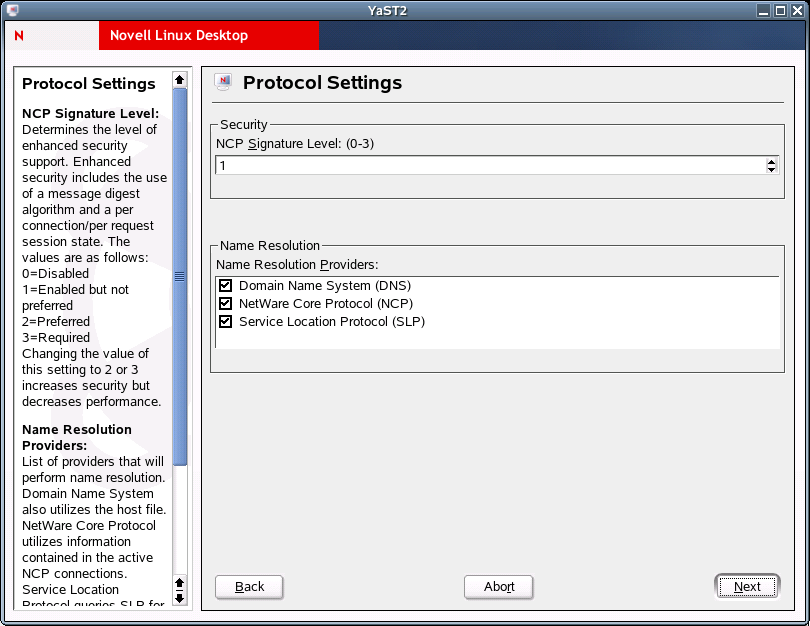Image resolution: width=810 pixels, height=626 pixels.
Task: Click the Novell N logo icon
Action: pyautogui.click(x=19, y=36)
